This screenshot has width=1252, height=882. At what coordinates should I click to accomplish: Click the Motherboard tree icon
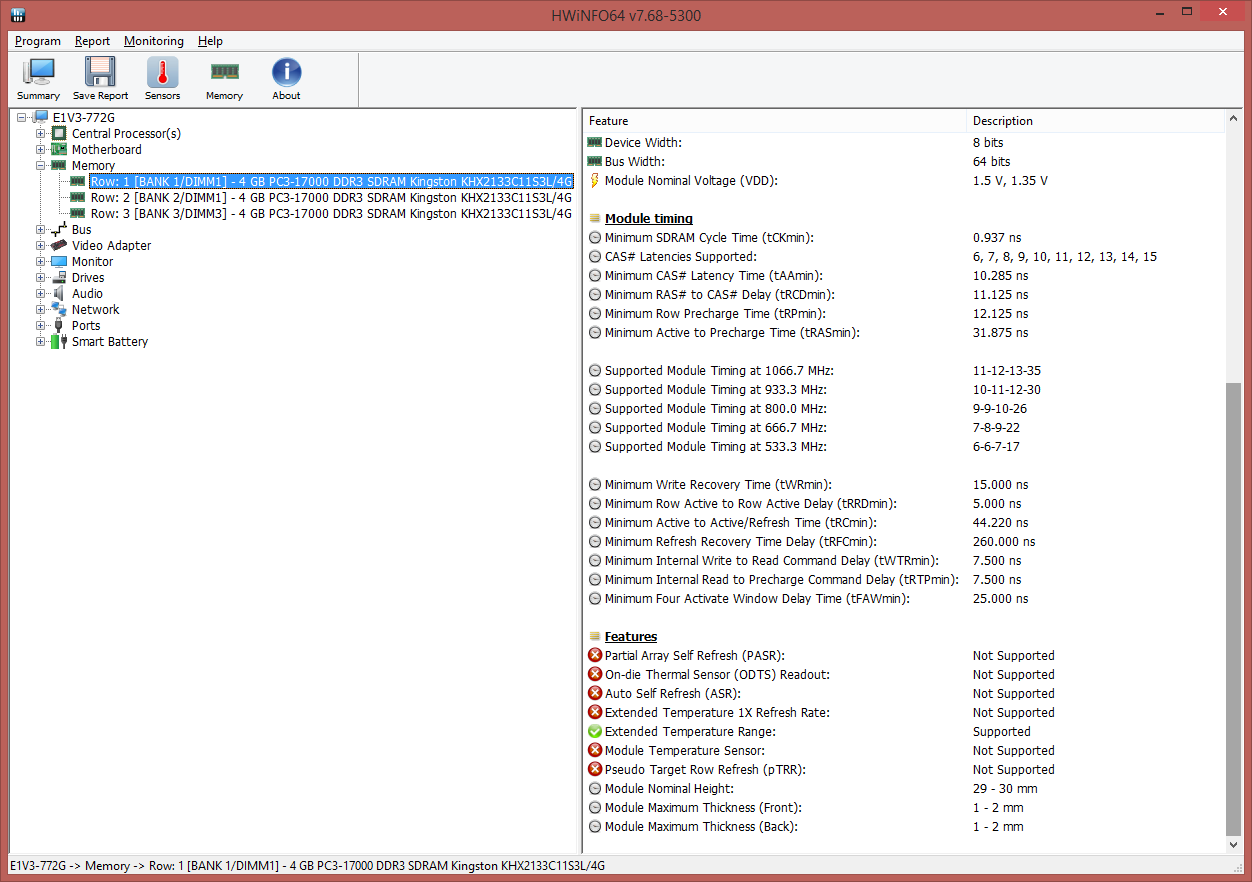59,150
